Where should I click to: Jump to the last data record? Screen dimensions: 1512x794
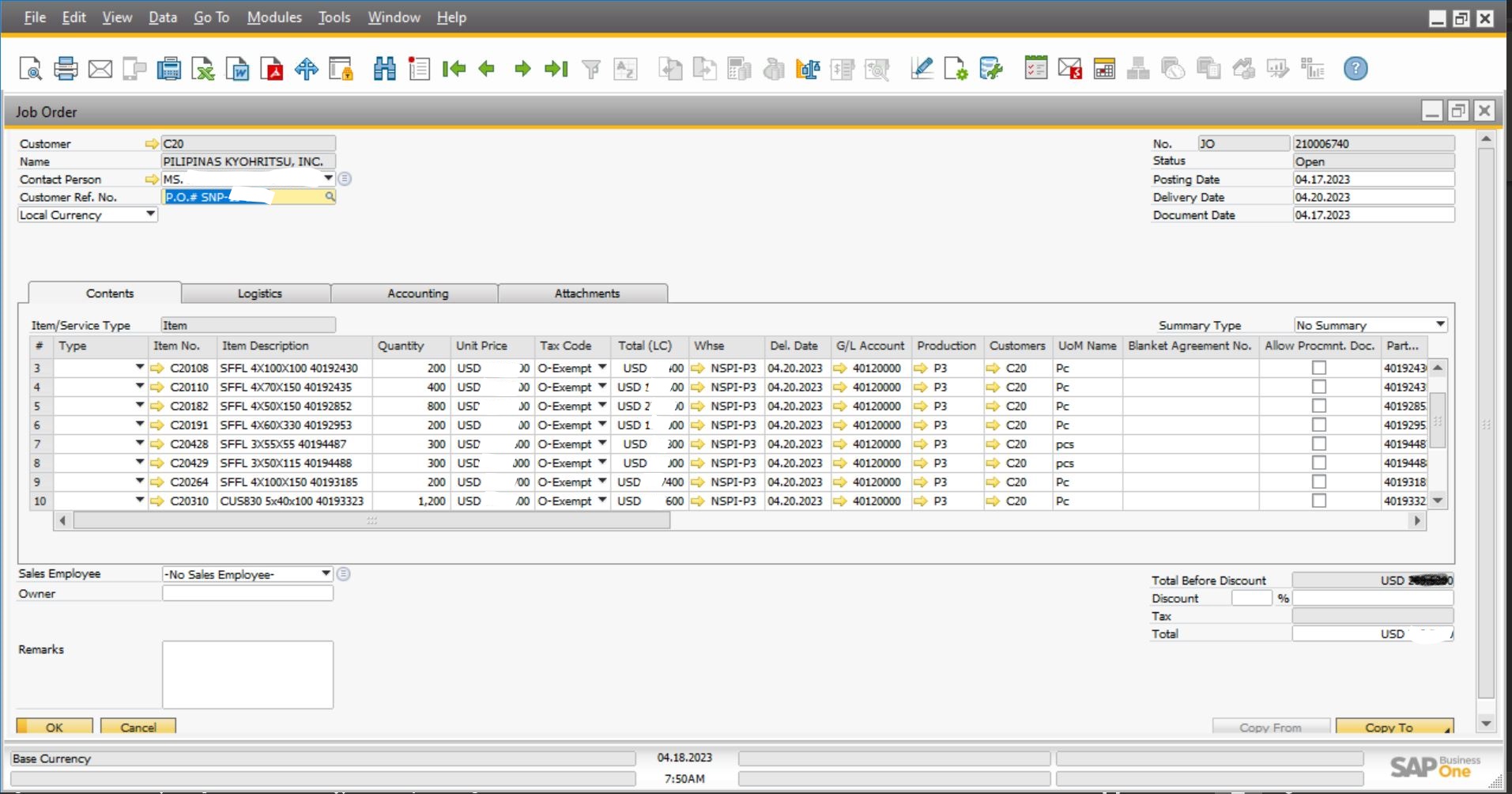[556, 69]
